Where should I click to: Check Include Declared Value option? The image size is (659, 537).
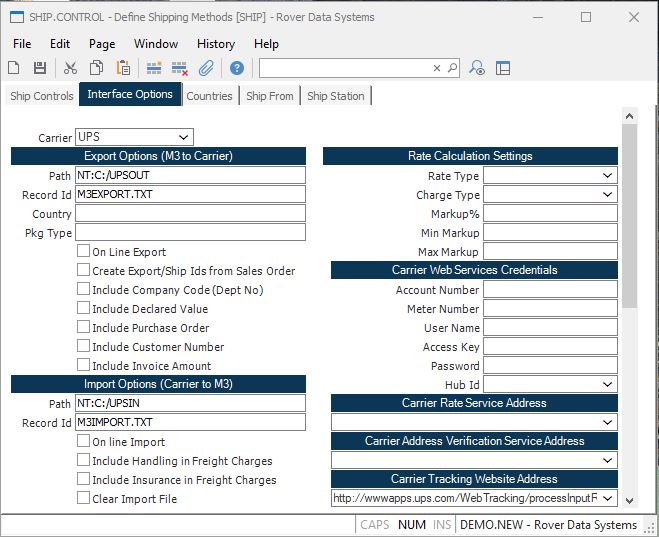84,309
